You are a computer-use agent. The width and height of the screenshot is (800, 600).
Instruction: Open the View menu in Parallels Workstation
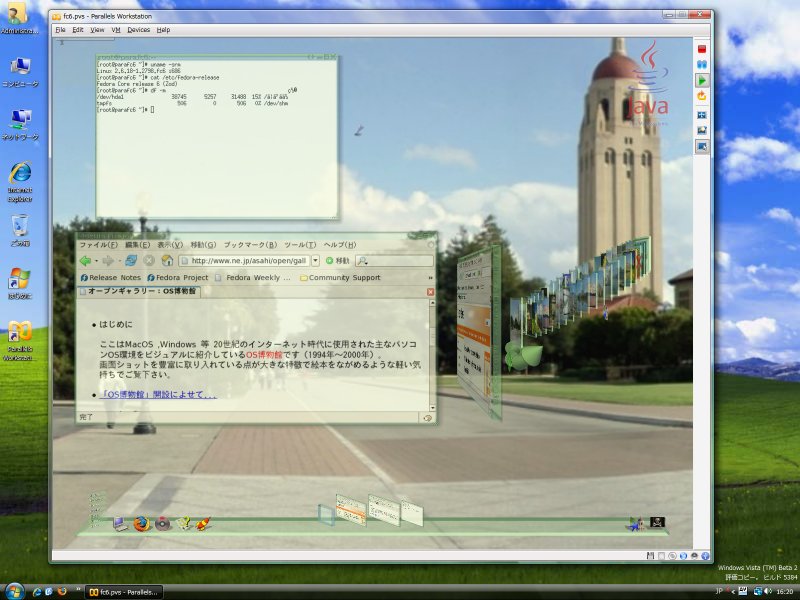(97, 30)
